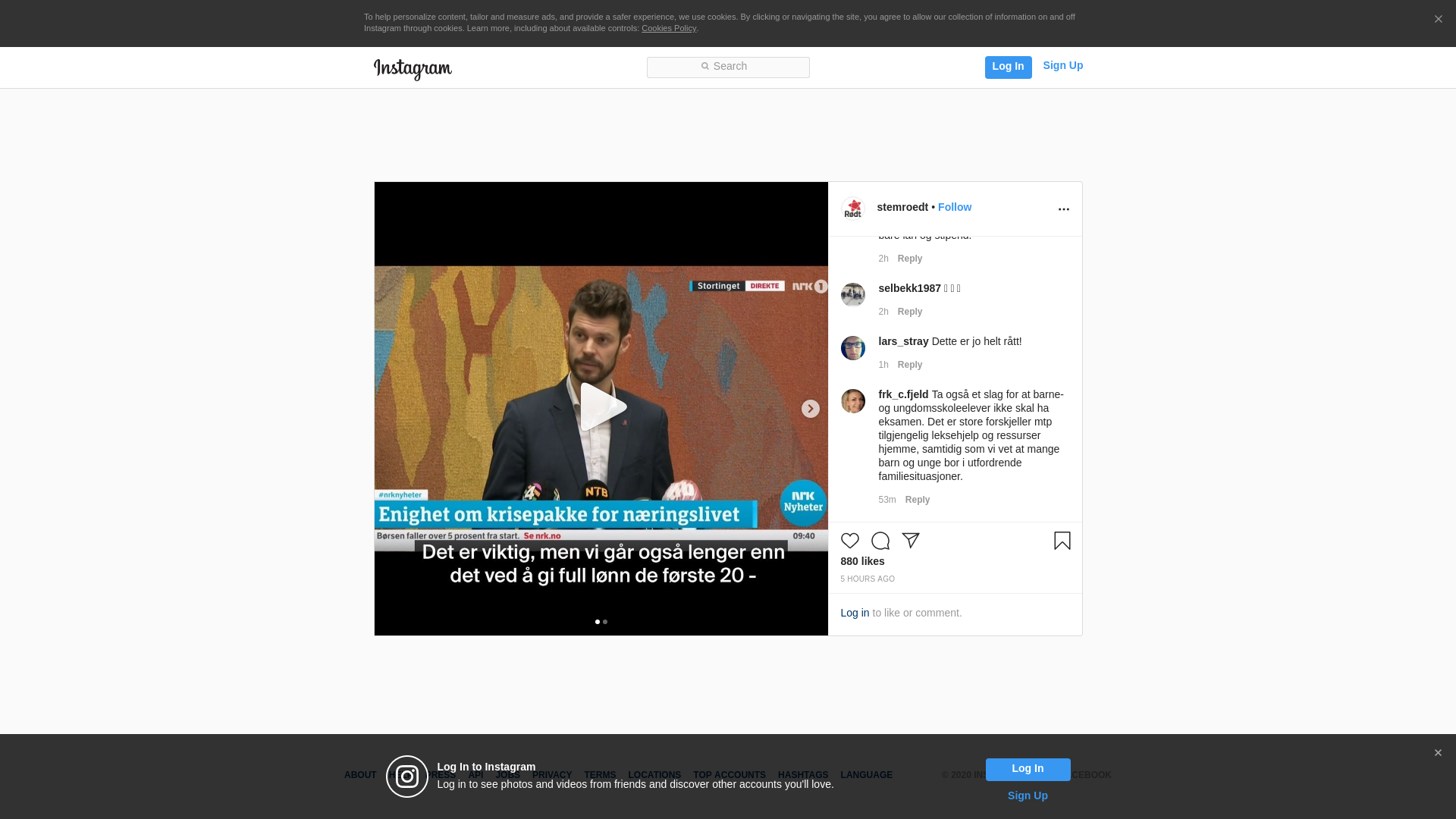Click Sign Up in bottom banner
The width and height of the screenshot is (1456, 819).
point(1028,795)
